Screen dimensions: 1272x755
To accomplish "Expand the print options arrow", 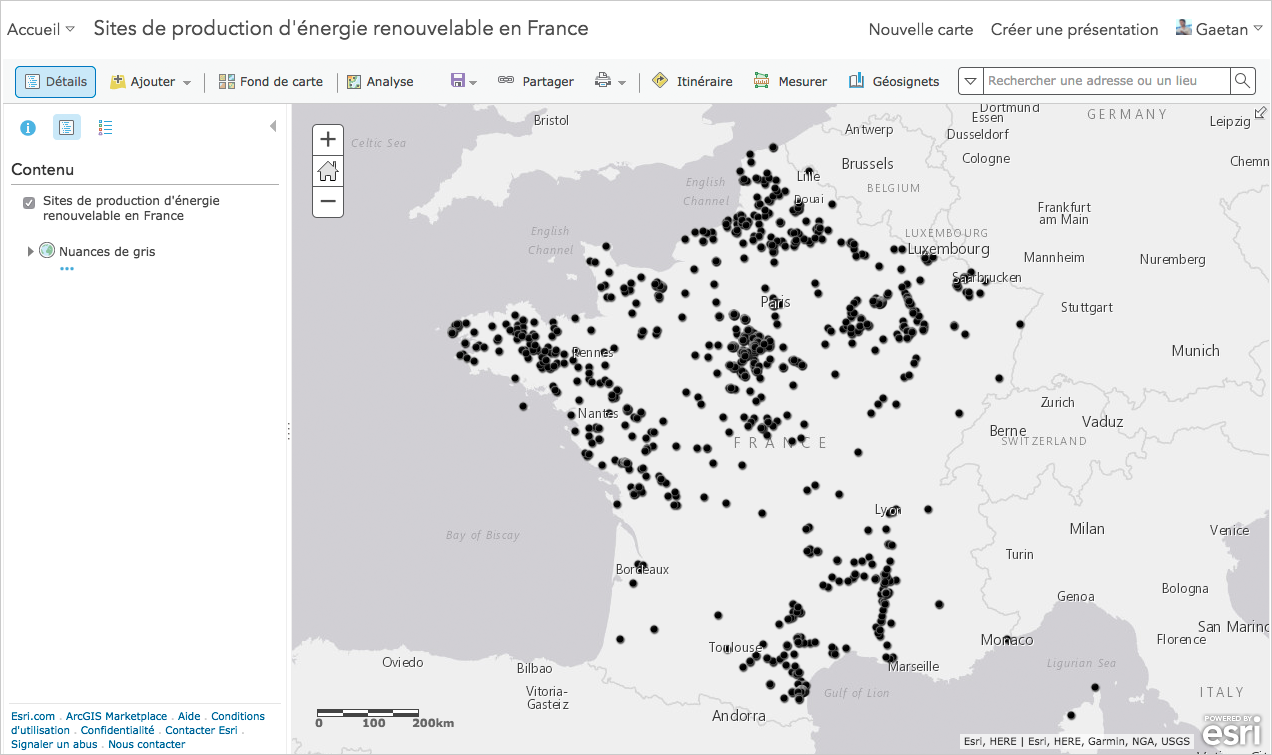I will tap(622, 82).
